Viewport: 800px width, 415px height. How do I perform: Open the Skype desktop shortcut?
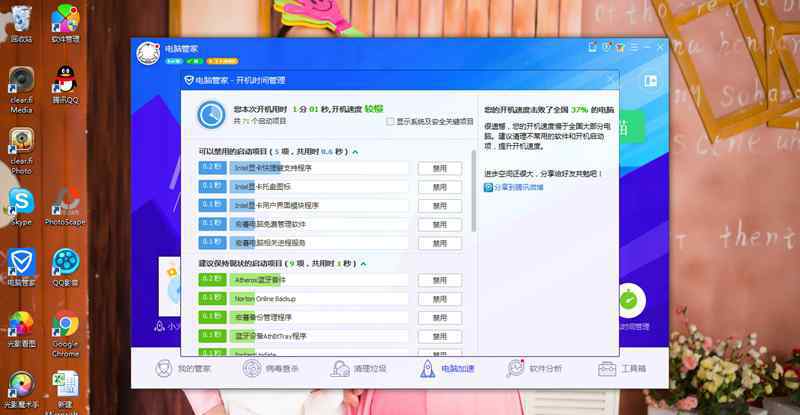21,207
